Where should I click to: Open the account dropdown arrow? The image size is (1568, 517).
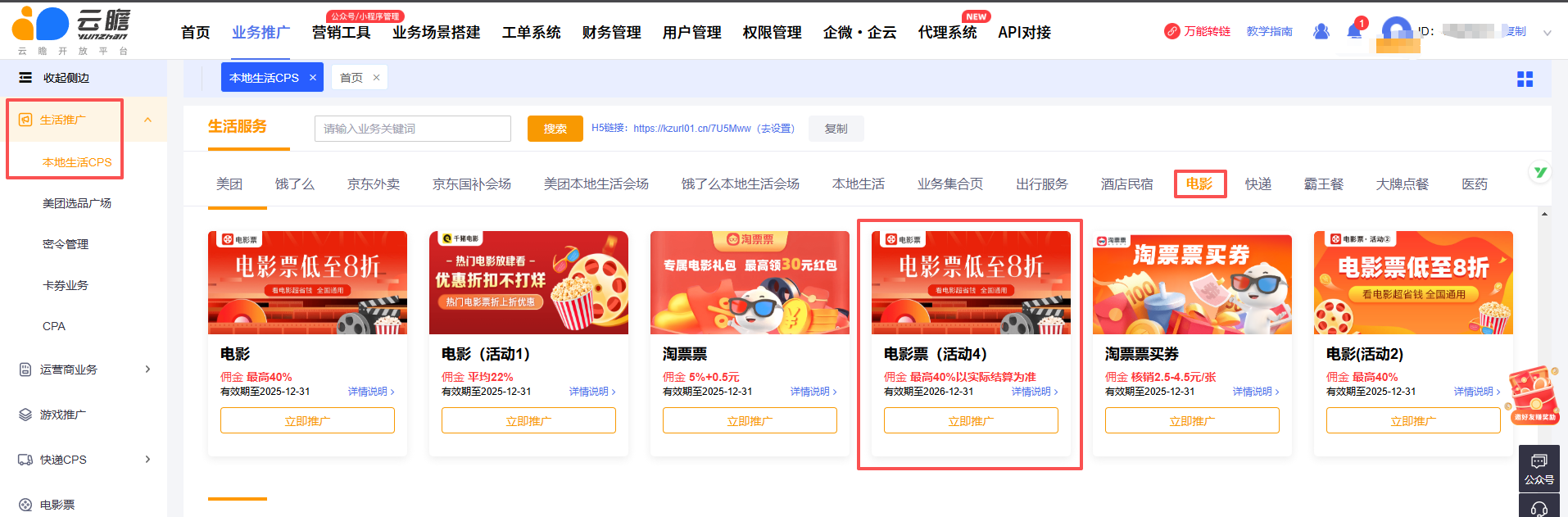[1547, 33]
